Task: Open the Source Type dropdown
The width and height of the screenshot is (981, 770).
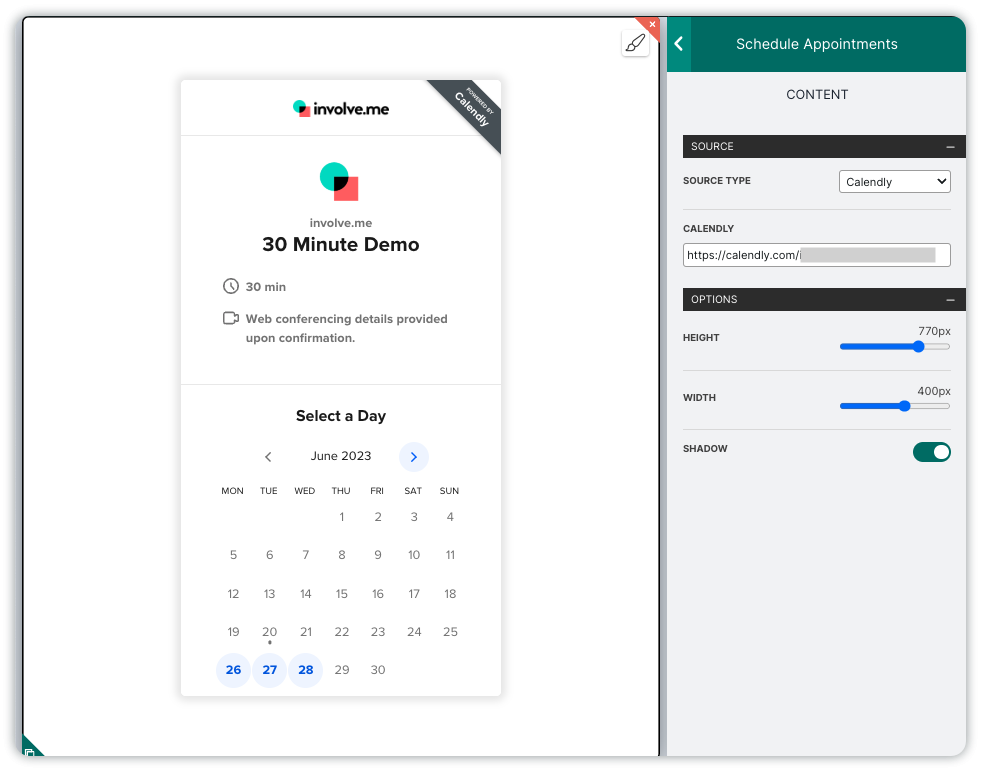Action: click(894, 182)
